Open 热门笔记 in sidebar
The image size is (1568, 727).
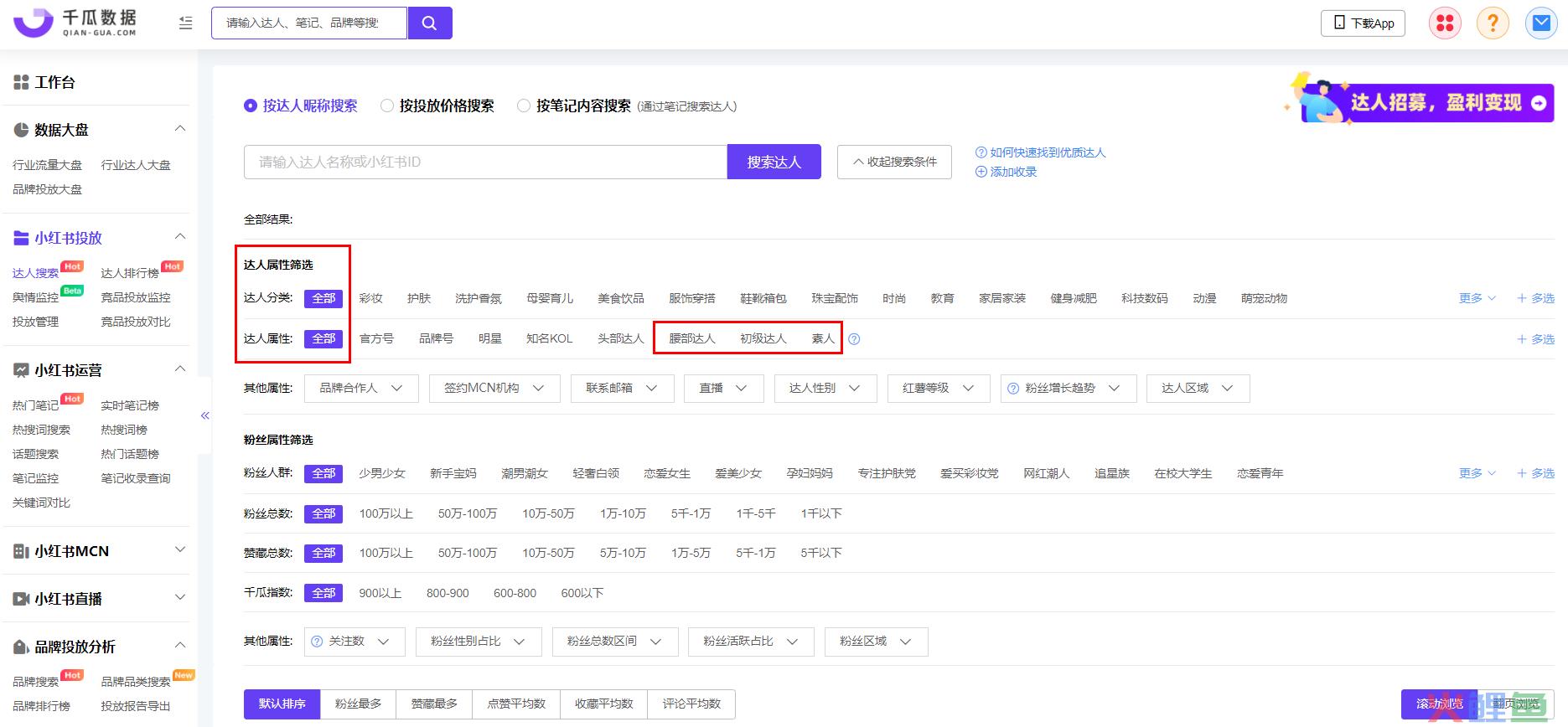(35, 405)
